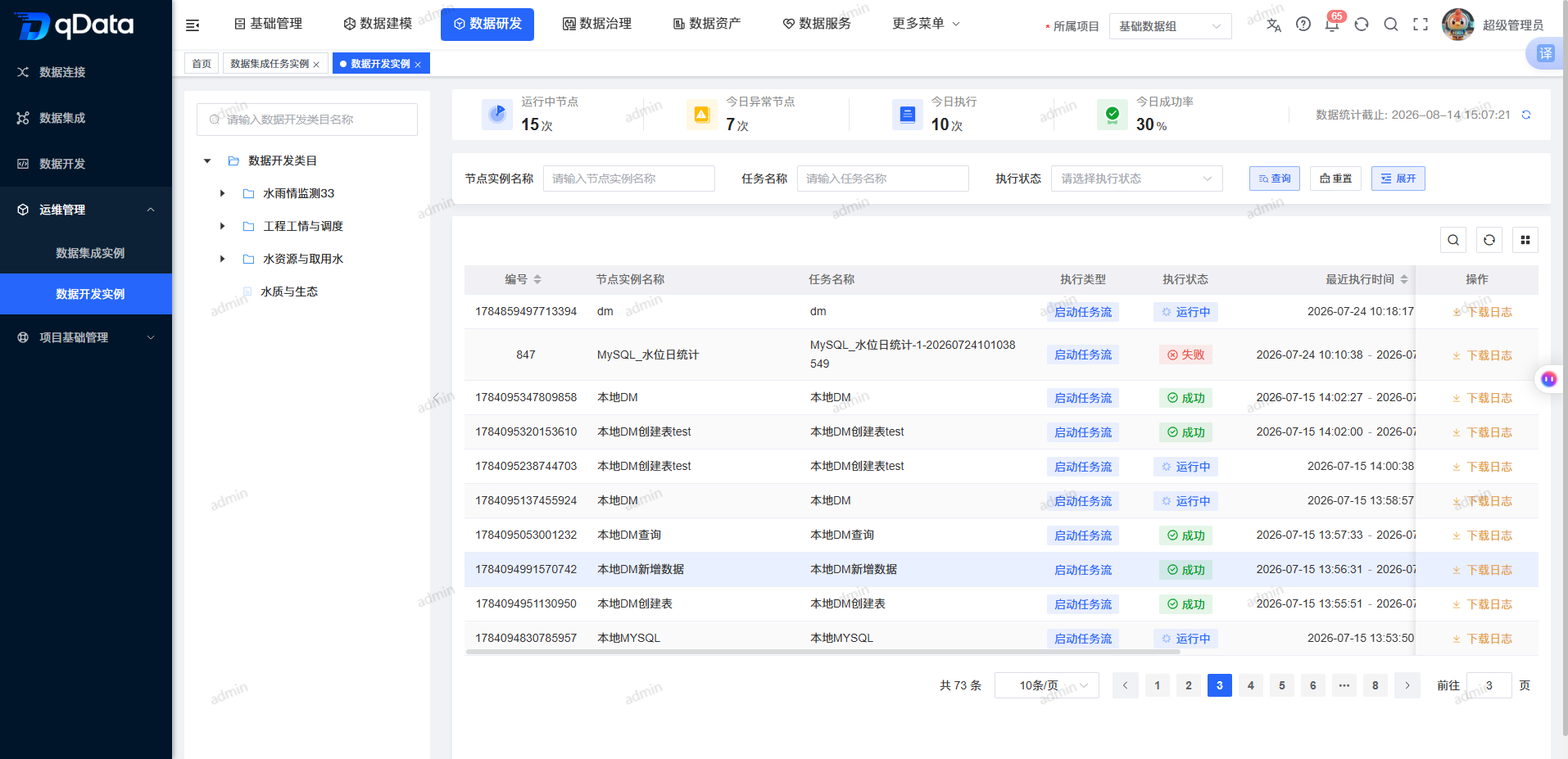Open 数据集成 in the sidebar
1568x759 pixels.
coord(86,118)
